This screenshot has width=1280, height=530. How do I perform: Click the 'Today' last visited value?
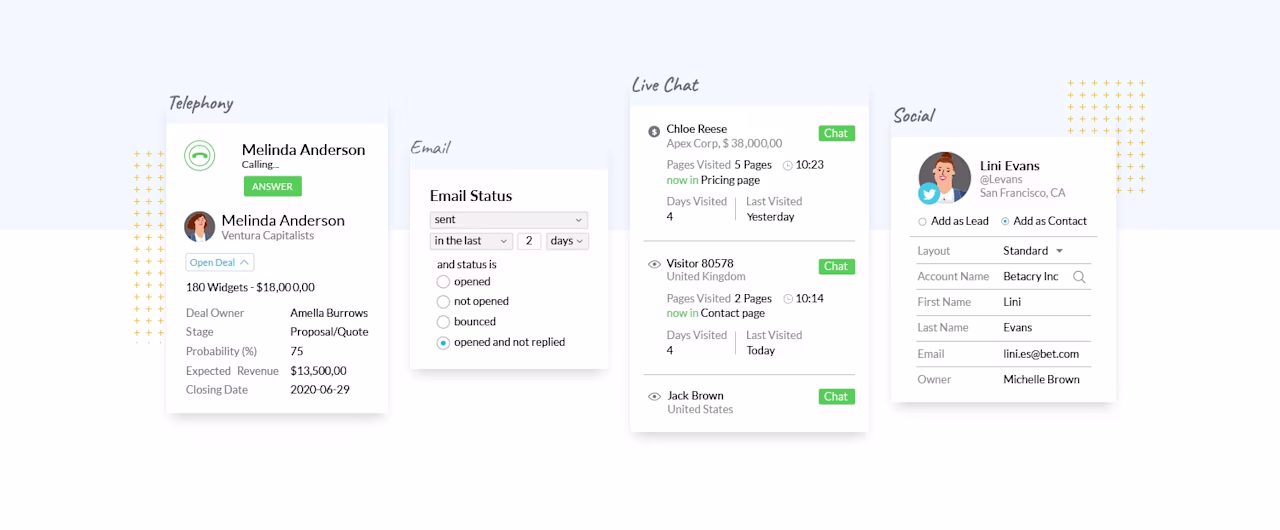pyautogui.click(x=760, y=351)
